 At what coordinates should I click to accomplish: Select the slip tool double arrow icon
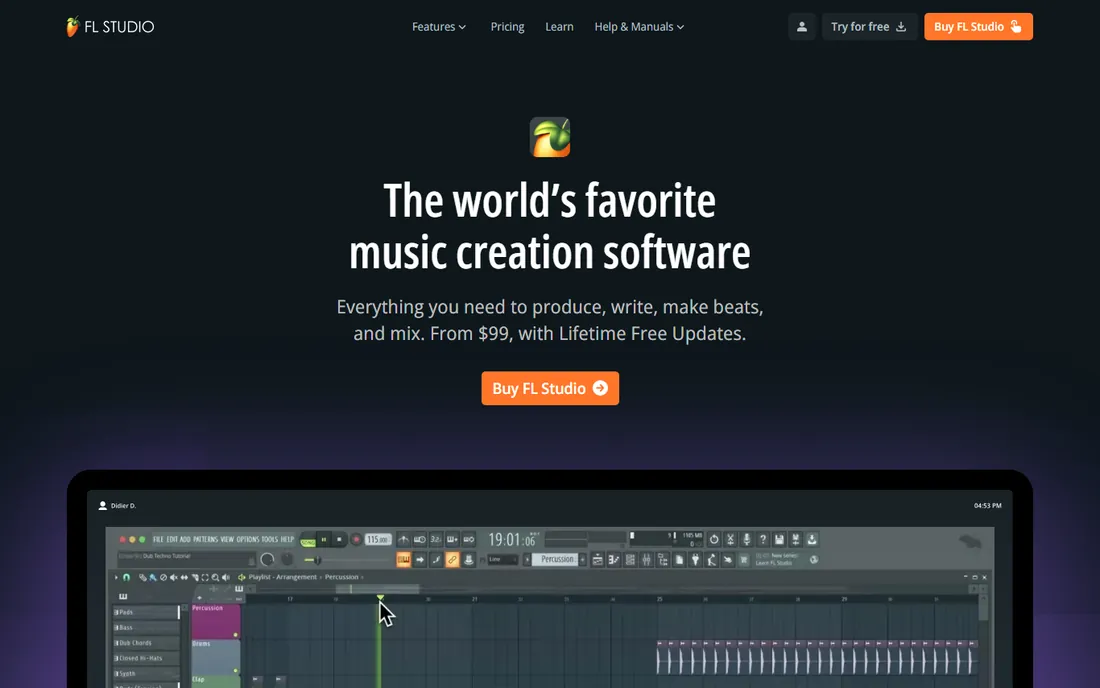click(184, 577)
